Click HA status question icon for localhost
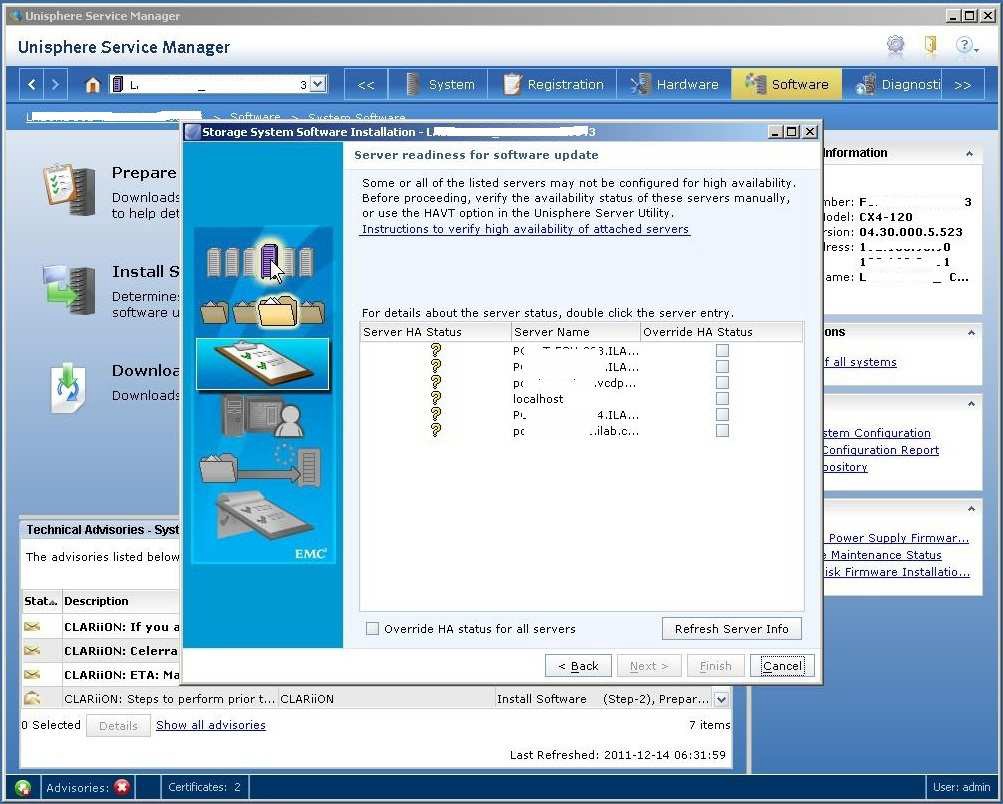Screen dimensions: 1003x804 click(436, 398)
